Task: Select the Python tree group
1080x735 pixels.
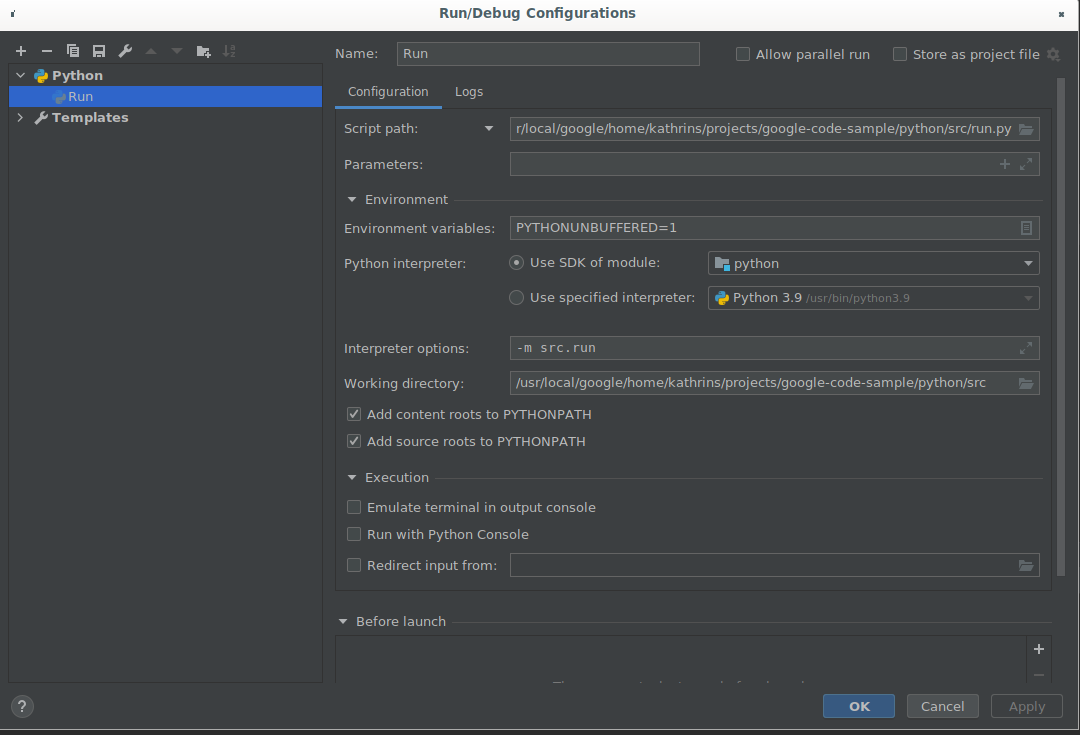Action: pos(77,75)
